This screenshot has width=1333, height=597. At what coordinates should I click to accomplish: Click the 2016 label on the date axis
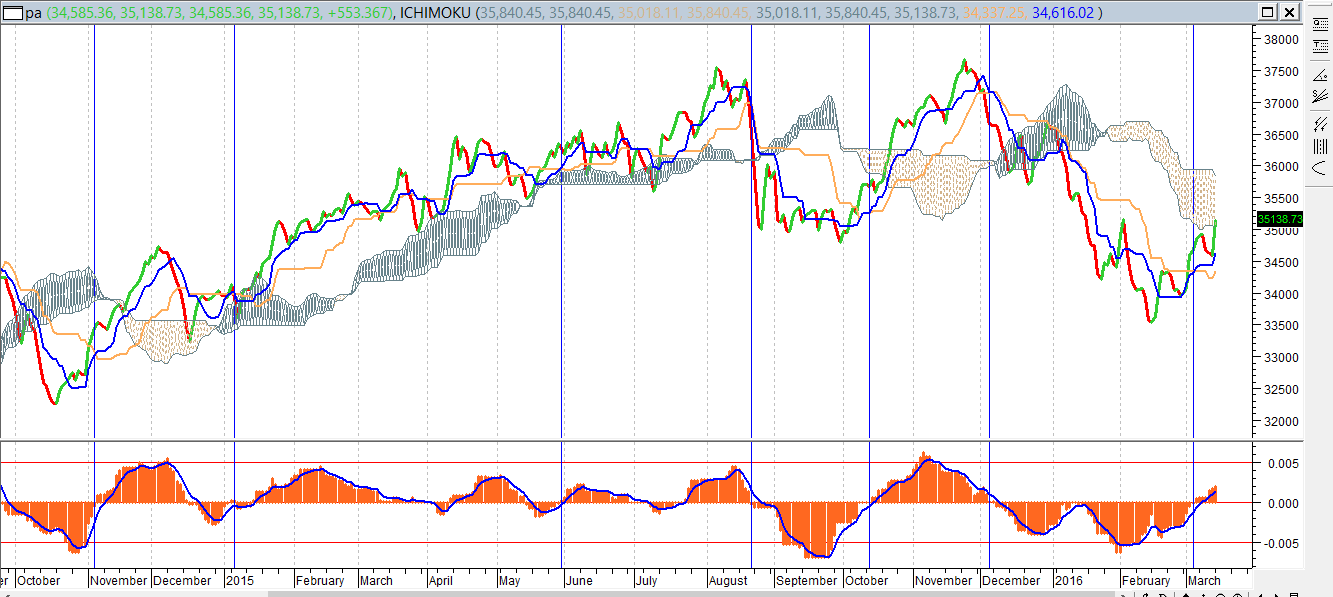1068,580
